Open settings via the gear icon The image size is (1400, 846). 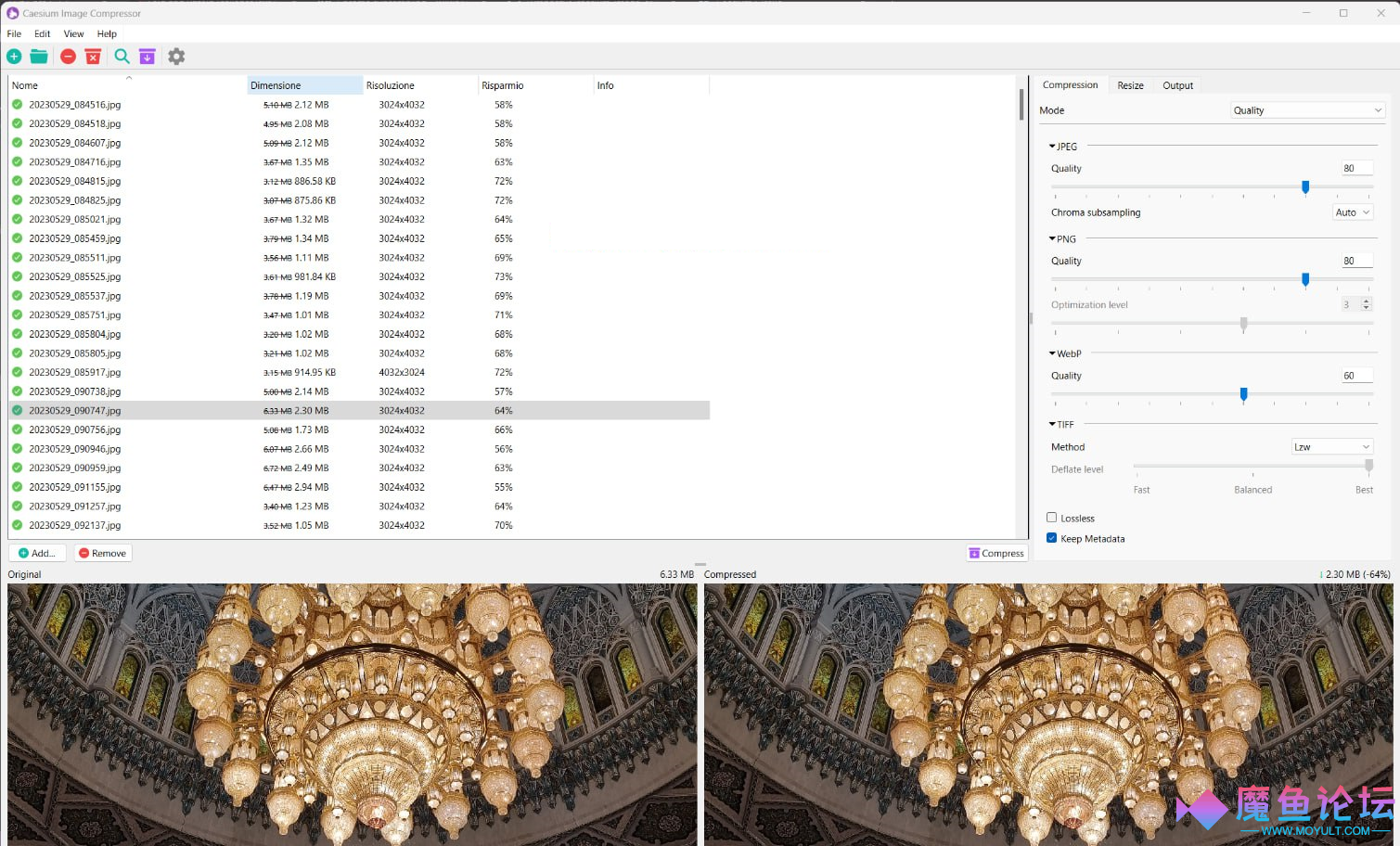pyautogui.click(x=176, y=57)
